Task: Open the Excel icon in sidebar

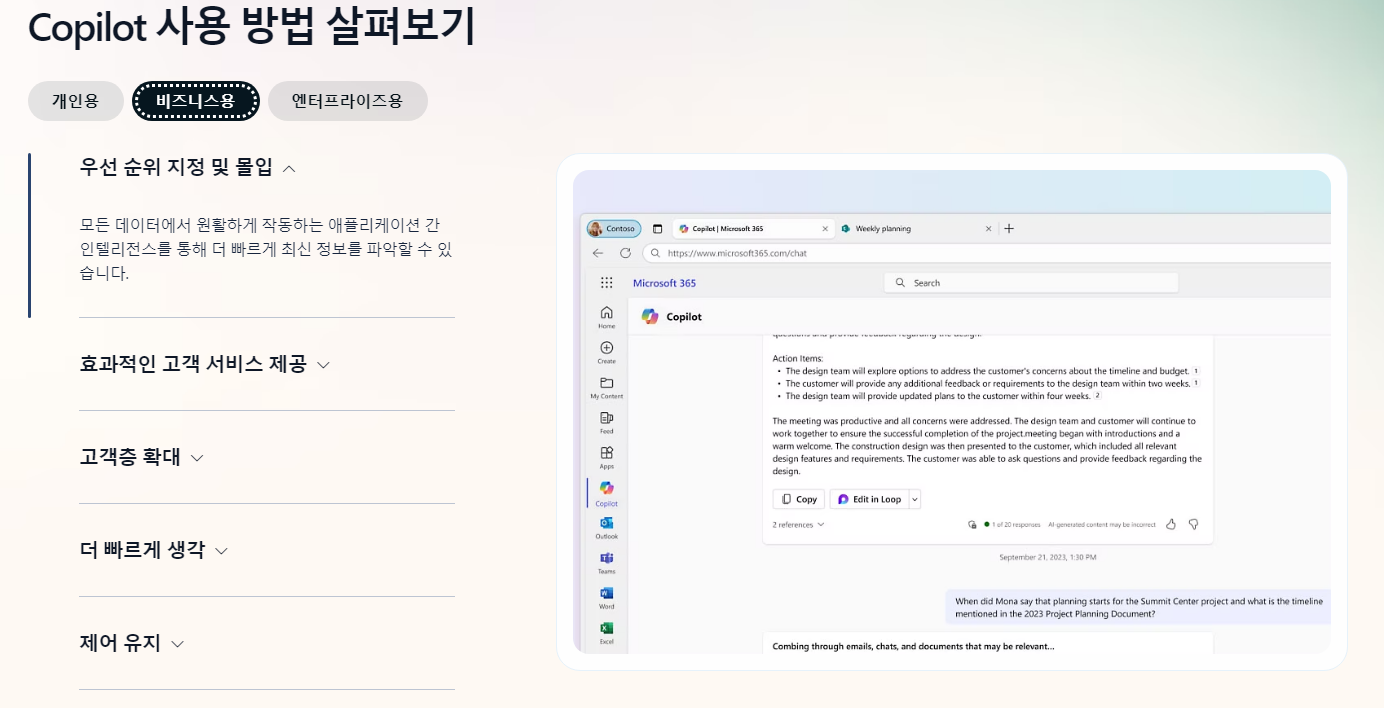Action: click(x=607, y=632)
